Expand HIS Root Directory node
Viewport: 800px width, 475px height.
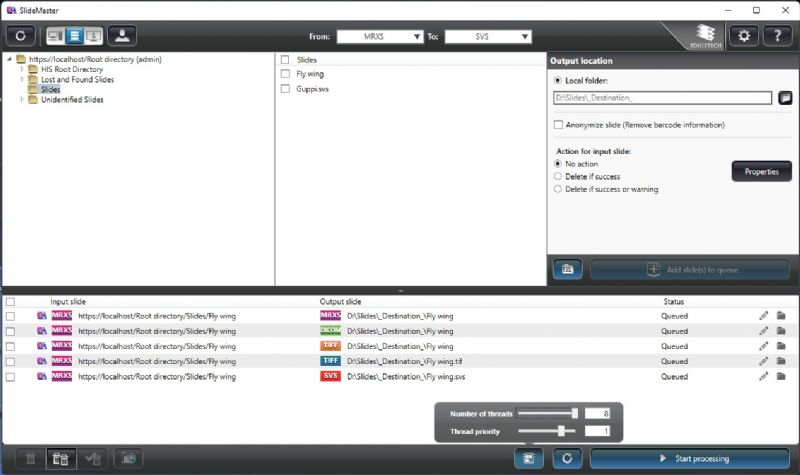(21, 69)
